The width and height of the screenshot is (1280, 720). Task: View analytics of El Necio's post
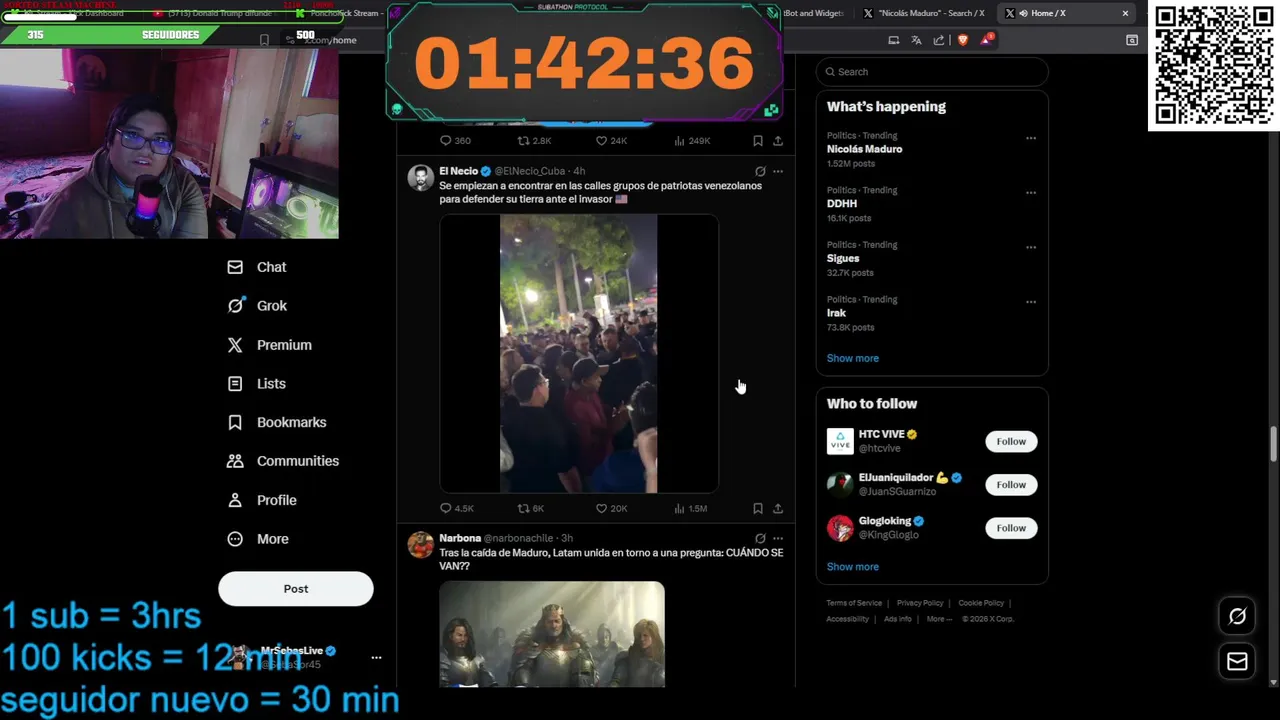click(691, 508)
